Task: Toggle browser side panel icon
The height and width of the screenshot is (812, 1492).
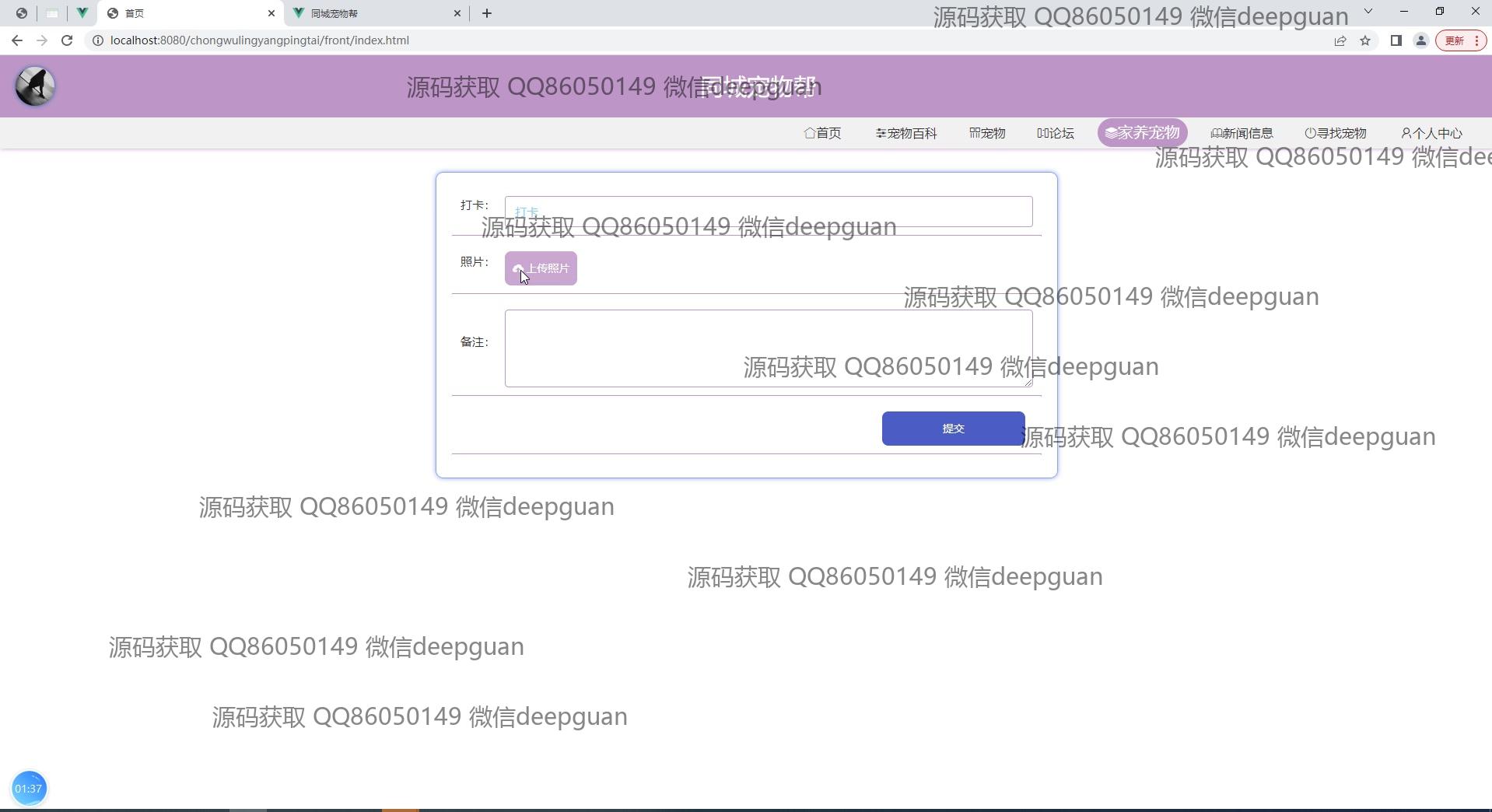Action: (x=1396, y=40)
